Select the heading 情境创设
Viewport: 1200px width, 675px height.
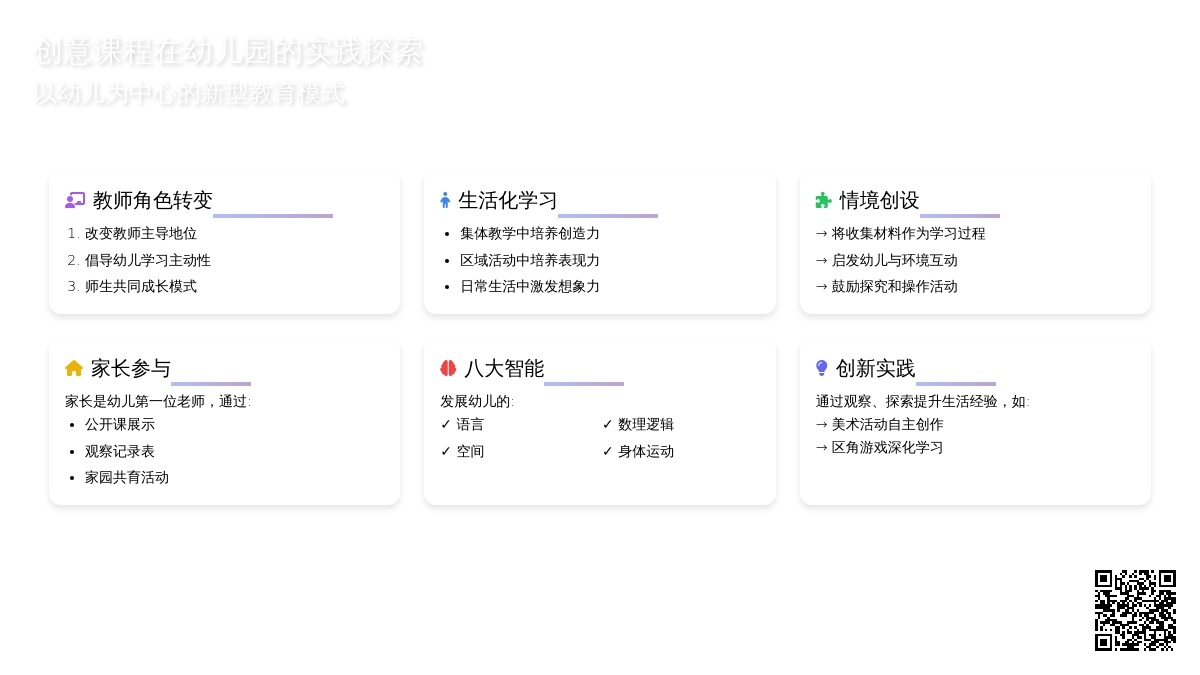click(x=879, y=200)
